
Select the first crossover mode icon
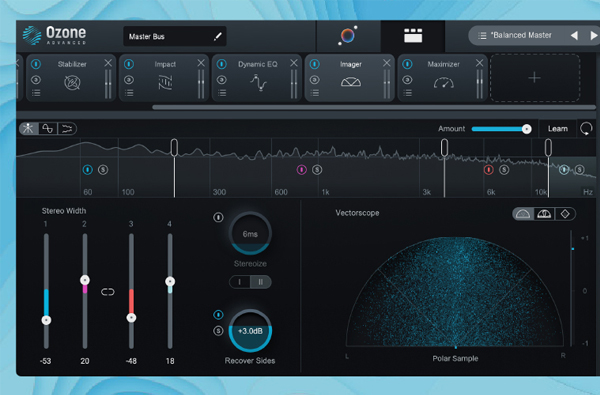(x=28, y=129)
